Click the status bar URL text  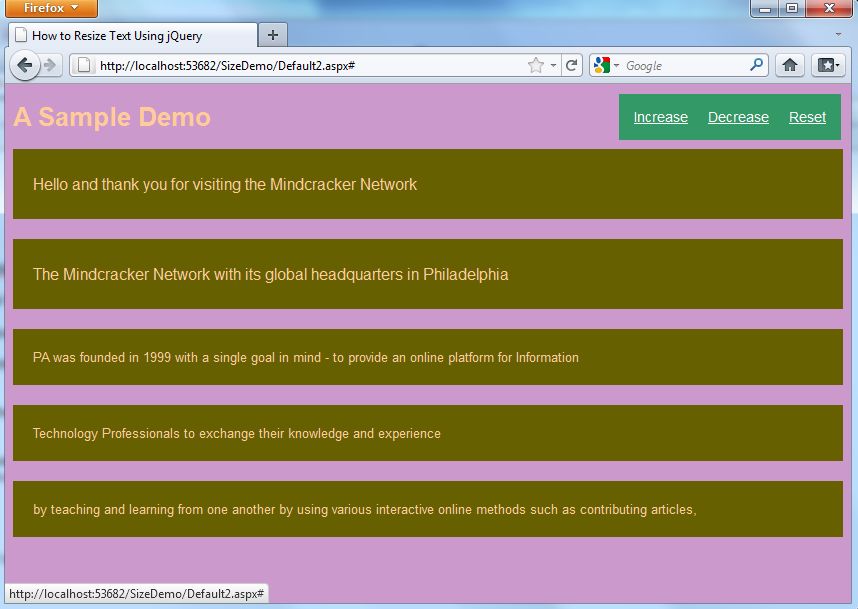136,594
